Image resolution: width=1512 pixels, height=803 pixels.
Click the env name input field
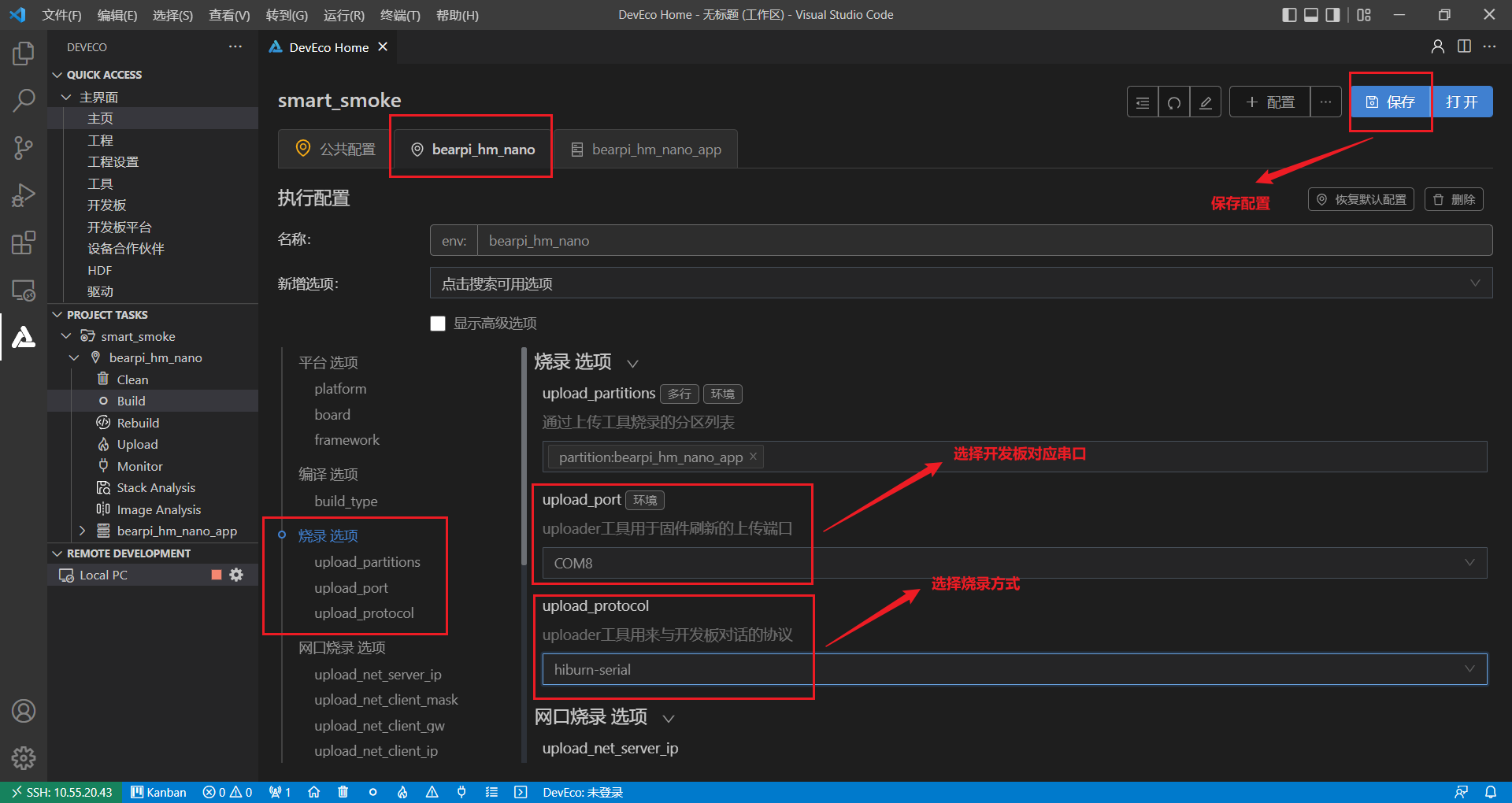tap(984, 240)
